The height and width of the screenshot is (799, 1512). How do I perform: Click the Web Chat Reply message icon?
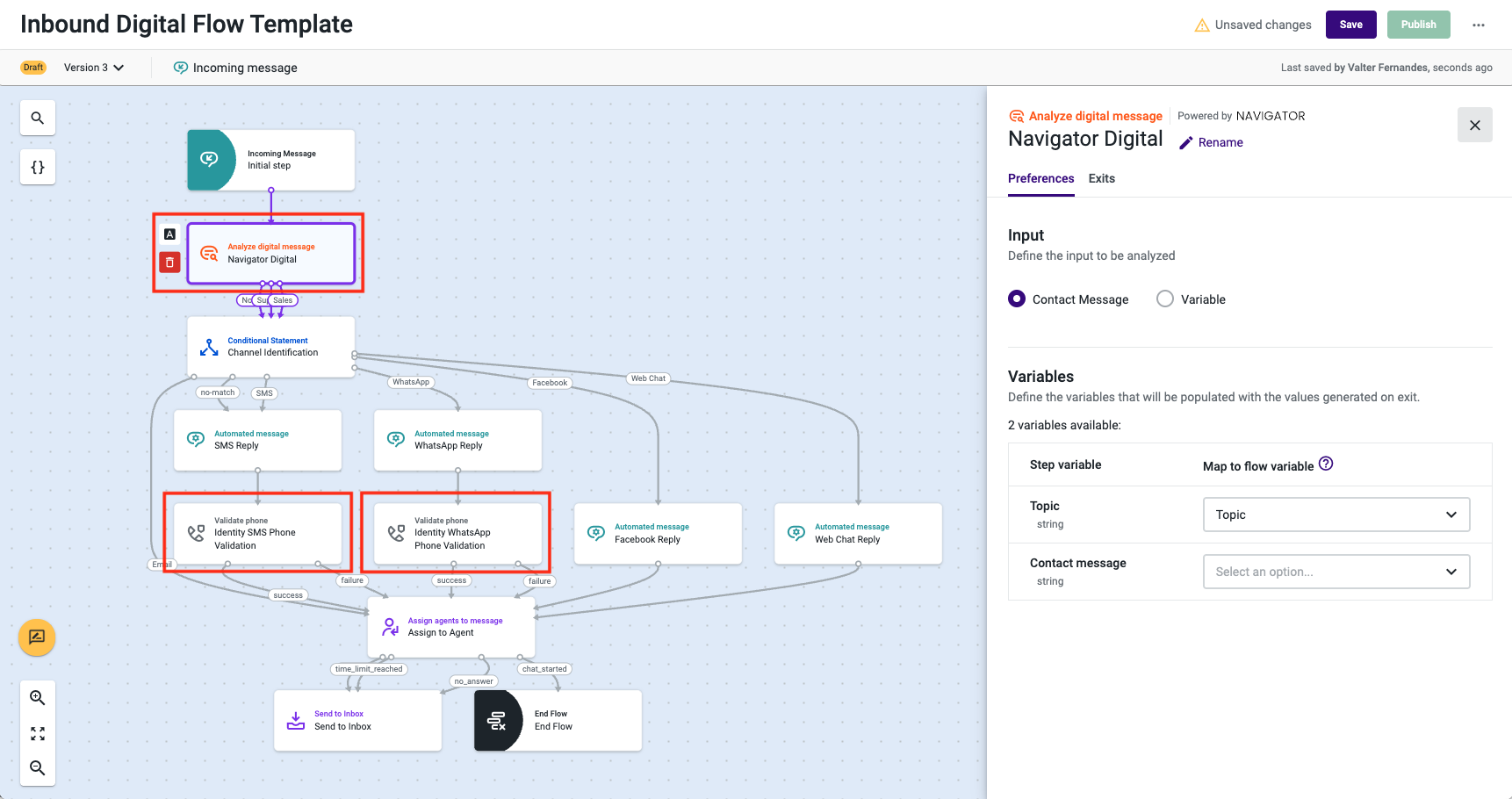796,533
